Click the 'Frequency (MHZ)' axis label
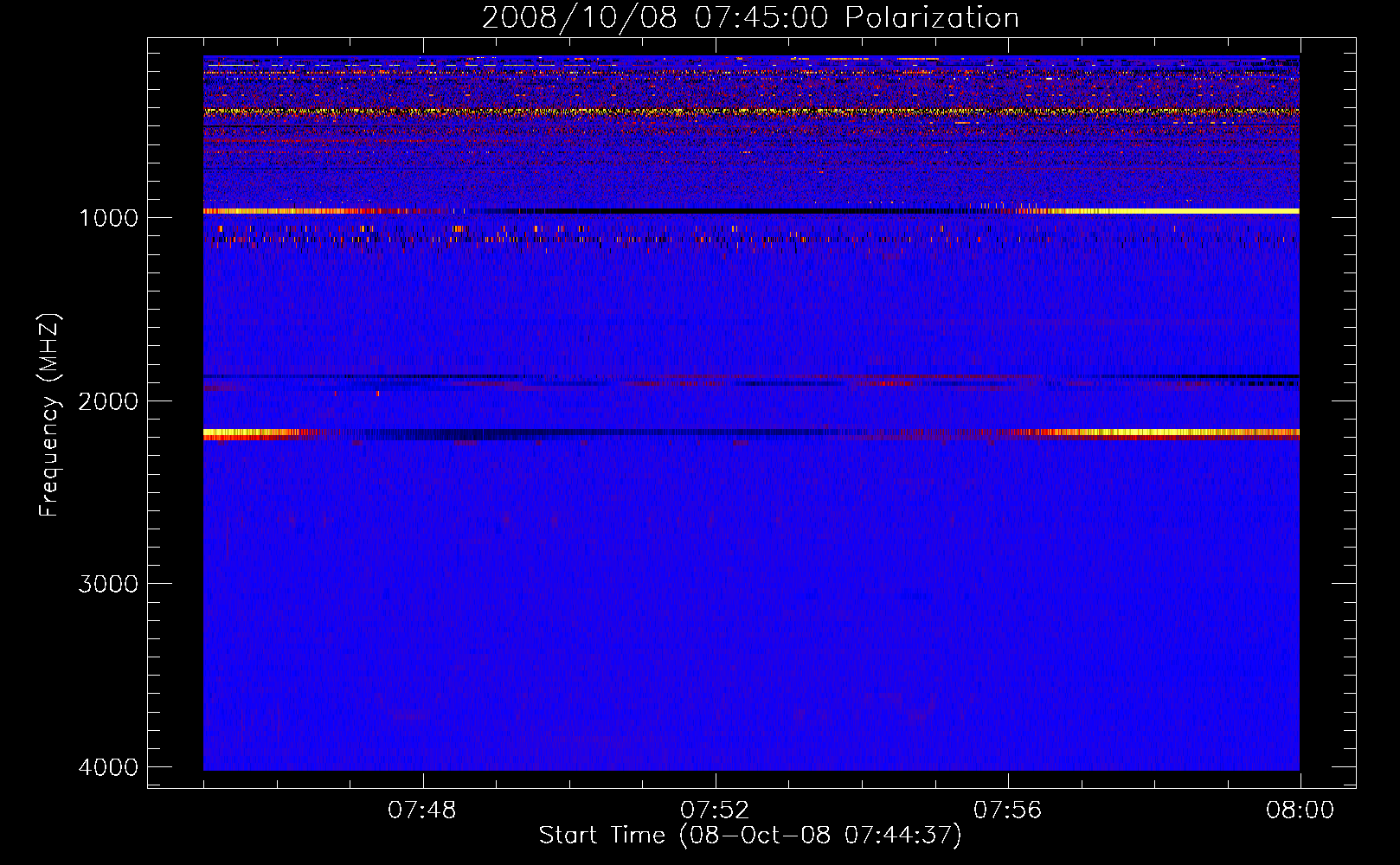This screenshot has width=1400, height=865. click(50, 415)
